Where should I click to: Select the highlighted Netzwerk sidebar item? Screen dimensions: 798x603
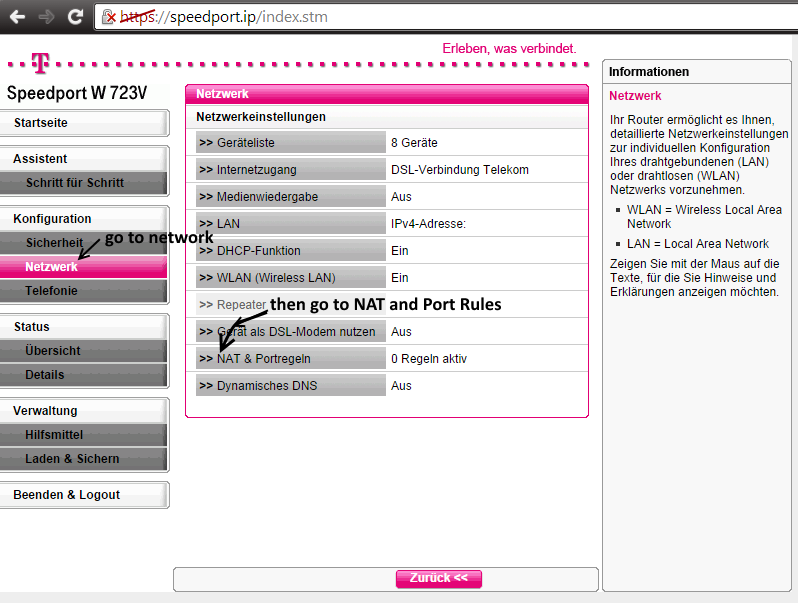pyautogui.click(x=83, y=267)
